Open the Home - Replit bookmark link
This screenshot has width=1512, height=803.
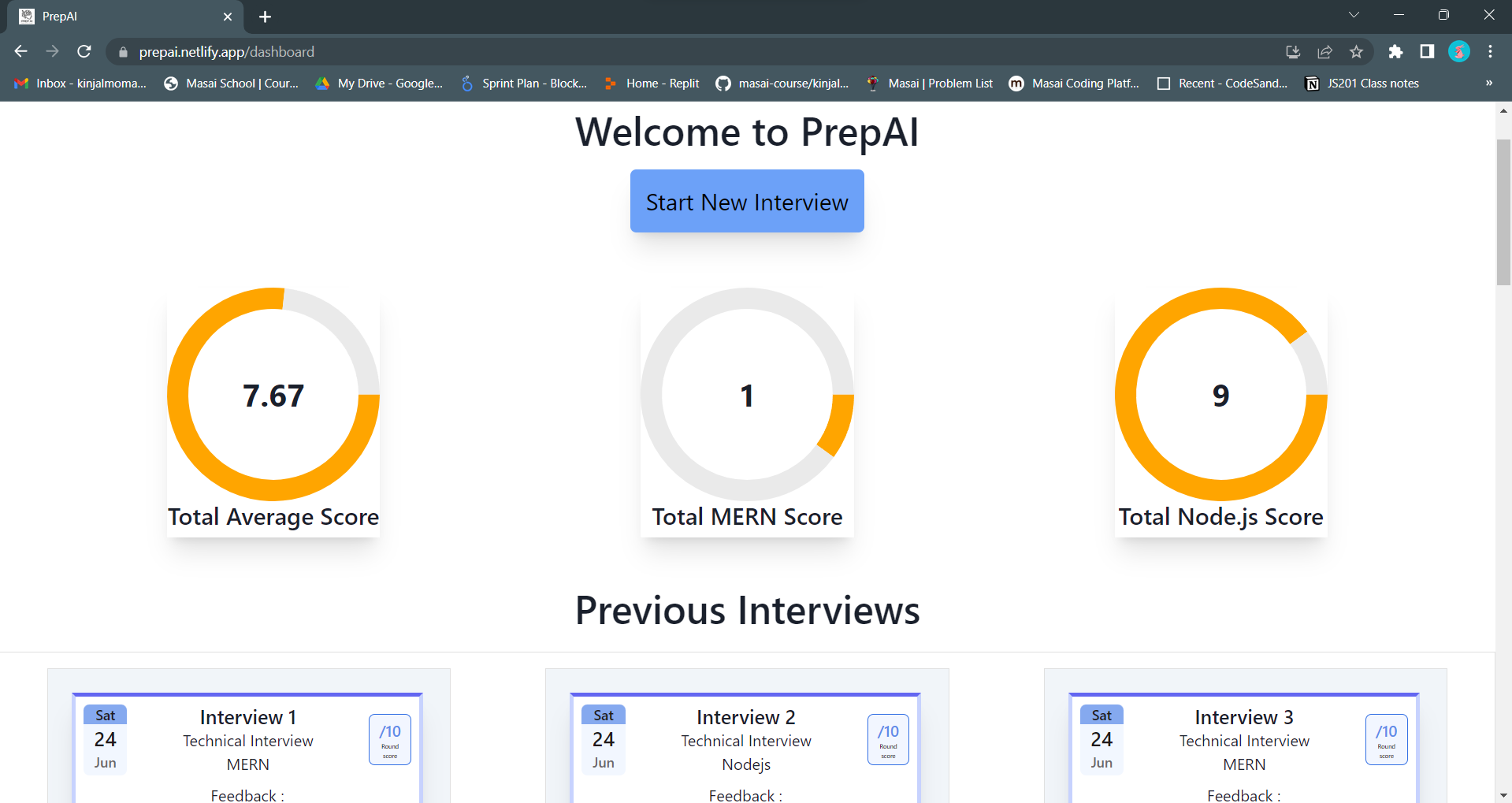[651, 83]
